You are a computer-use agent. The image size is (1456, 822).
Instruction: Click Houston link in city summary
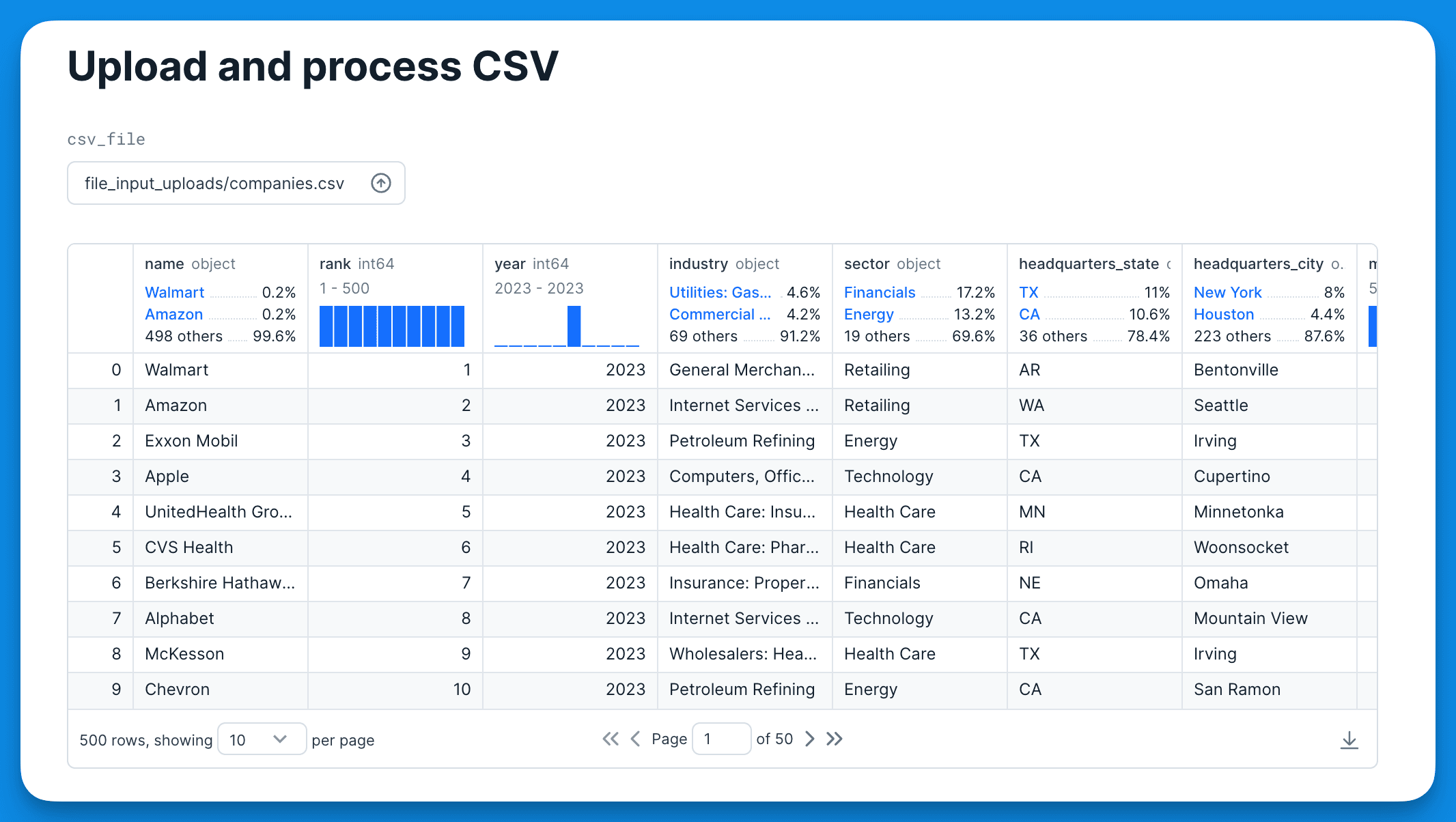pos(1224,314)
